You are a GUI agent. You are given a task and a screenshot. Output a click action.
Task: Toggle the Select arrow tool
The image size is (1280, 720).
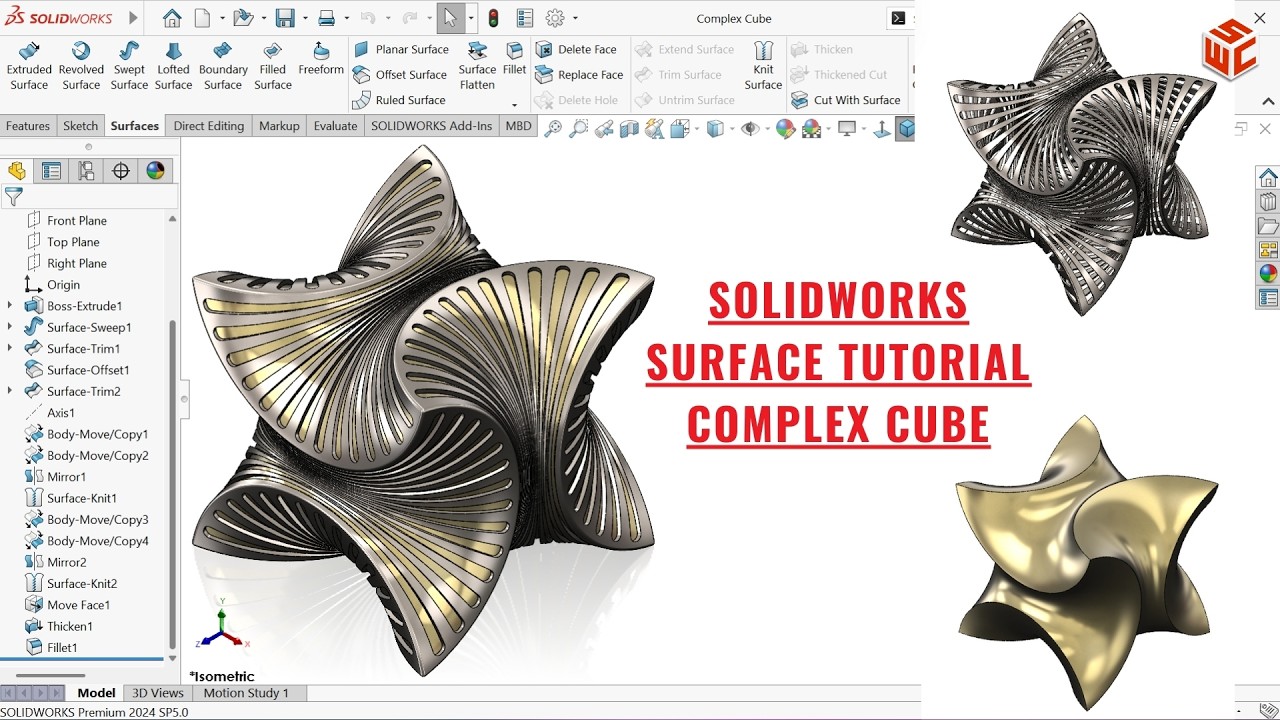pos(450,18)
